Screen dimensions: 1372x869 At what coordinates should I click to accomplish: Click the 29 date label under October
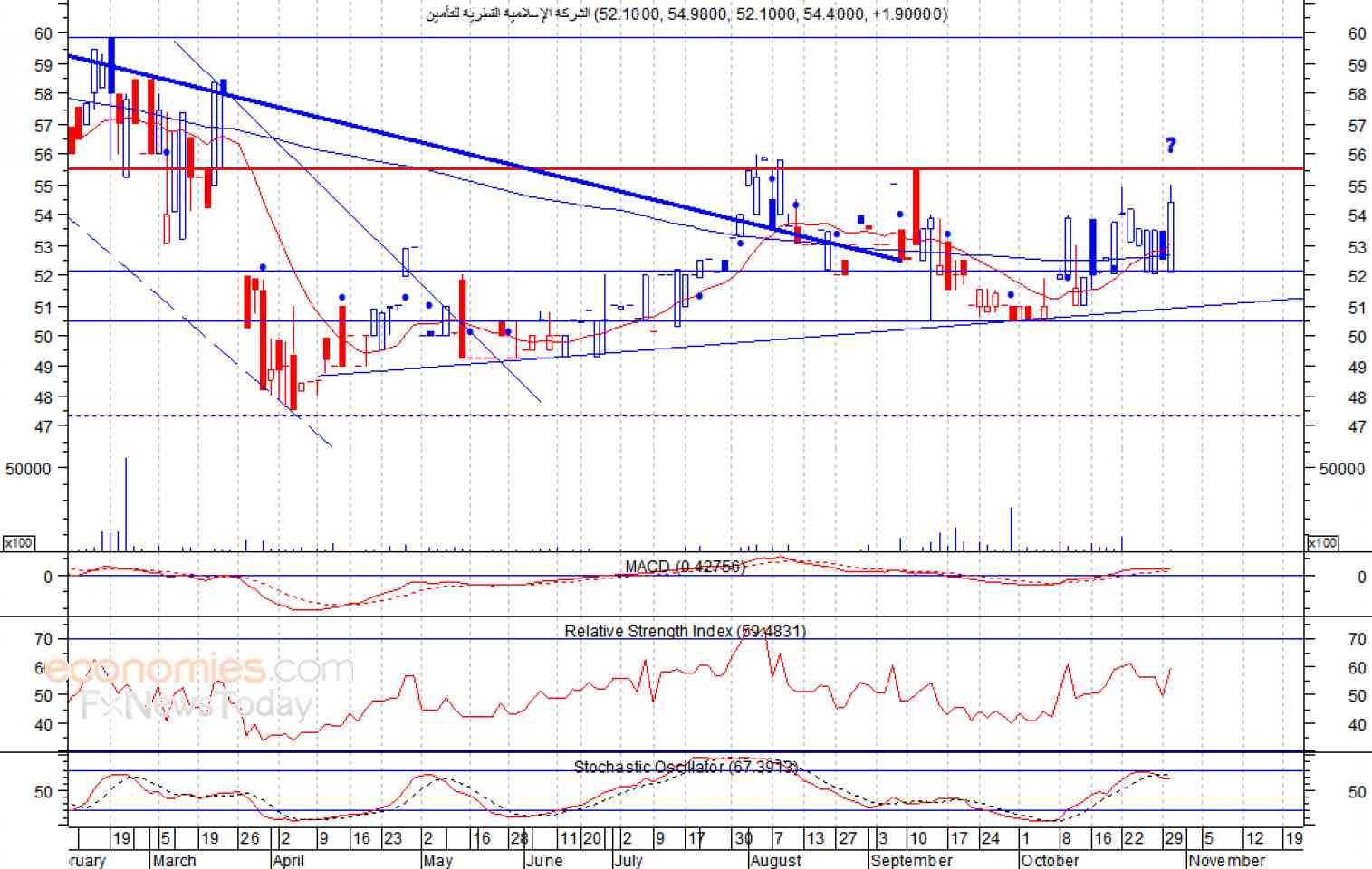pos(1173,838)
